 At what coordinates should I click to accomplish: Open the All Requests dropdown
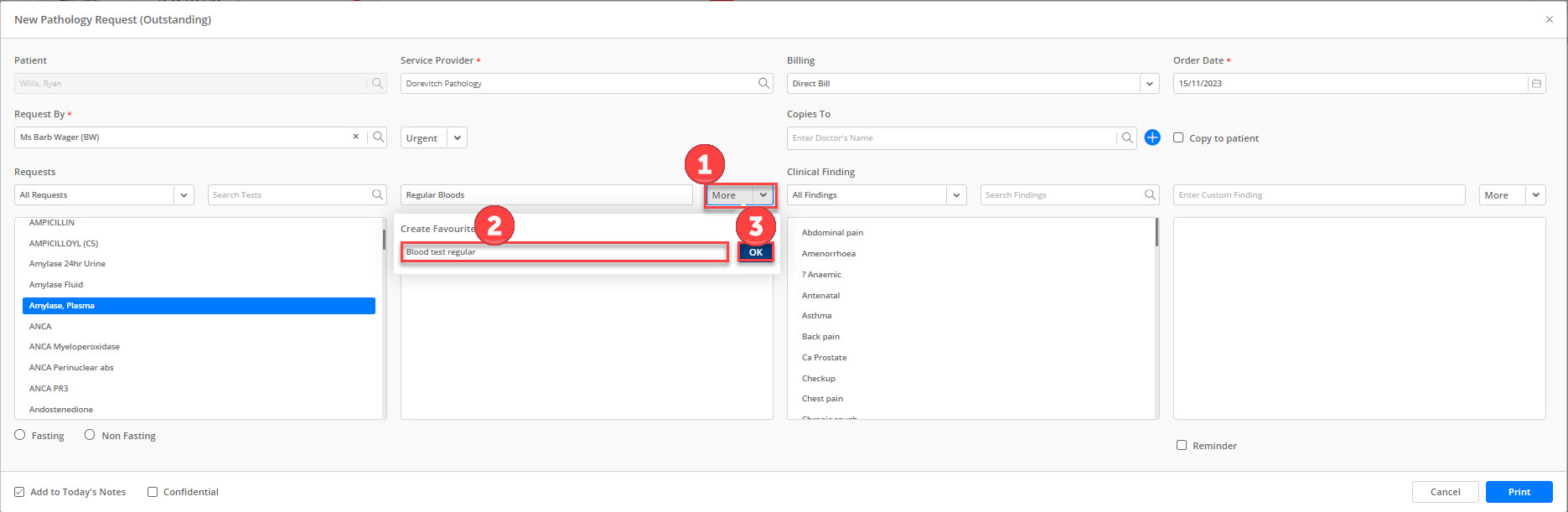point(184,194)
